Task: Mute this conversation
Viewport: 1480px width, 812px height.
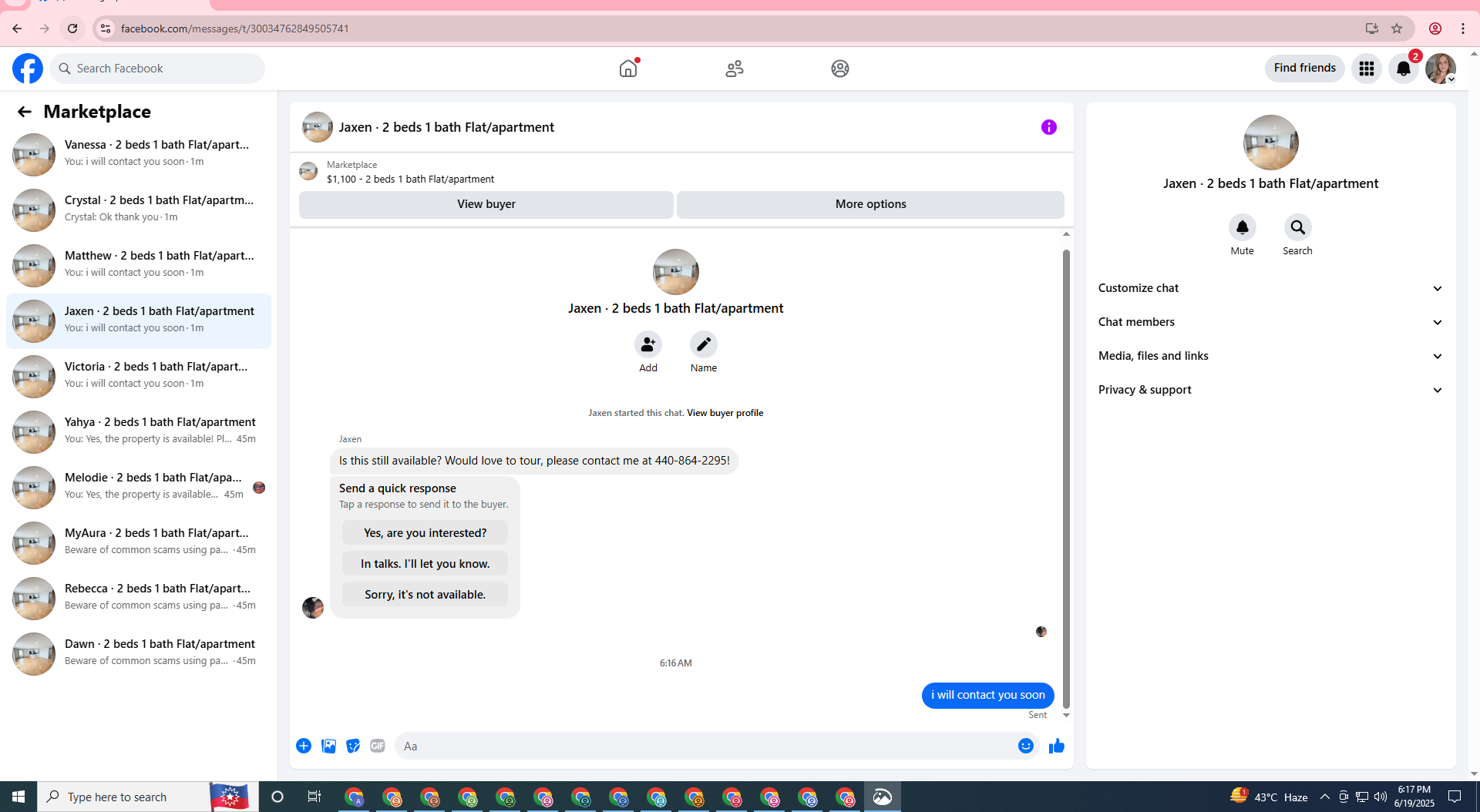Action: [x=1243, y=227]
